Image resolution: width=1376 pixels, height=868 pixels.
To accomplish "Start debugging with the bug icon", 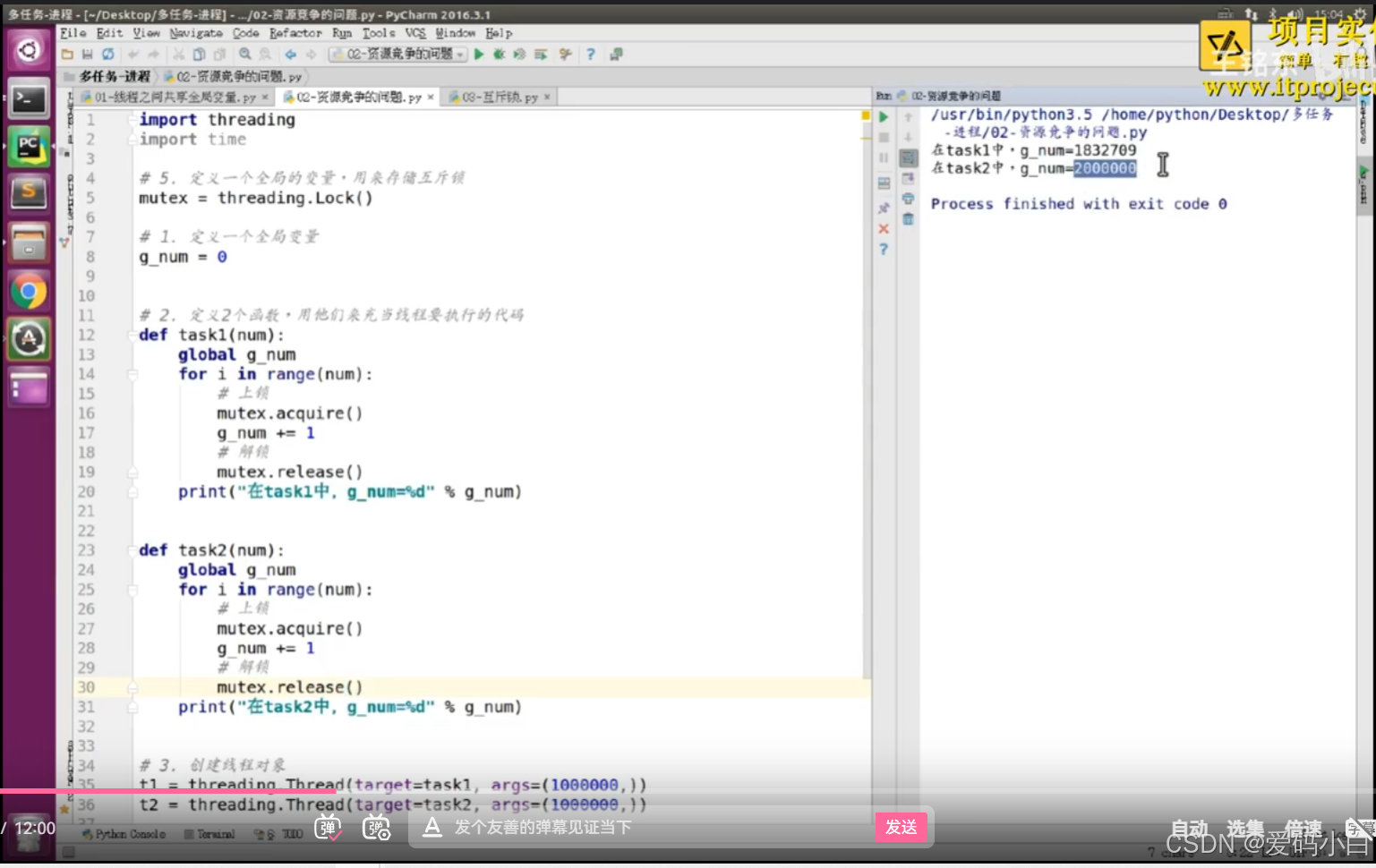I will click(x=500, y=55).
